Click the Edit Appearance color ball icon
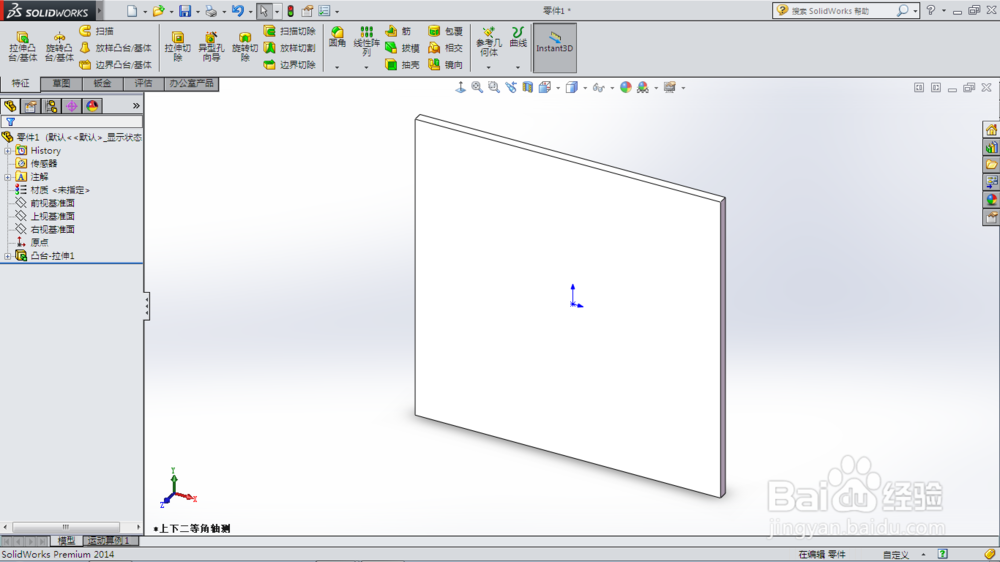 click(626, 87)
